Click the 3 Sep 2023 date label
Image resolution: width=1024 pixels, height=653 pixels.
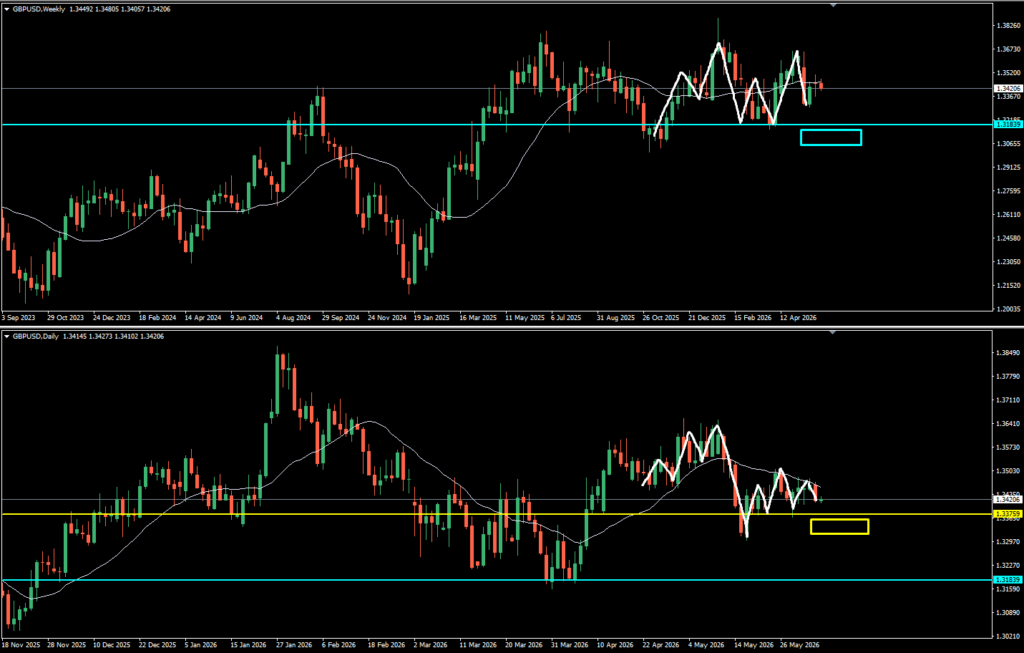click(18, 318)
